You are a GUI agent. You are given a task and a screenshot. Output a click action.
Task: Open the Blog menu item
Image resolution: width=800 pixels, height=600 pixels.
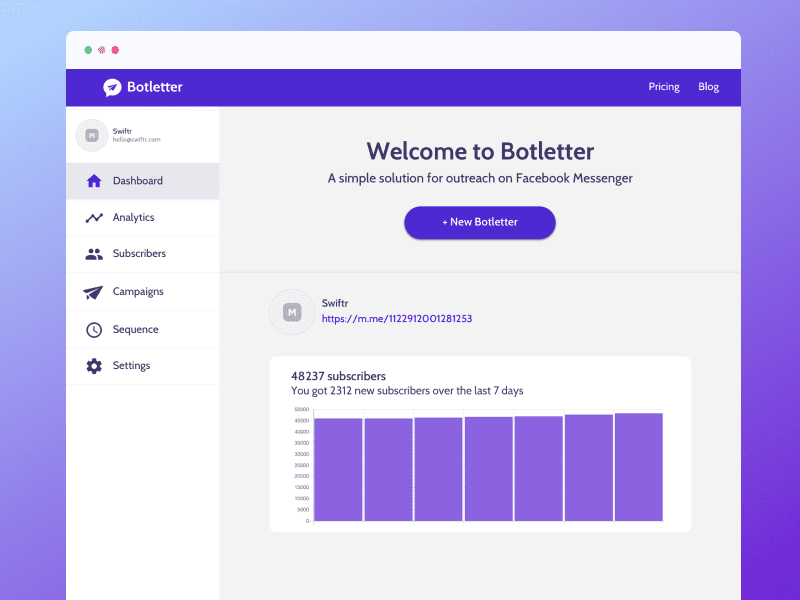(x=709, y=87)
